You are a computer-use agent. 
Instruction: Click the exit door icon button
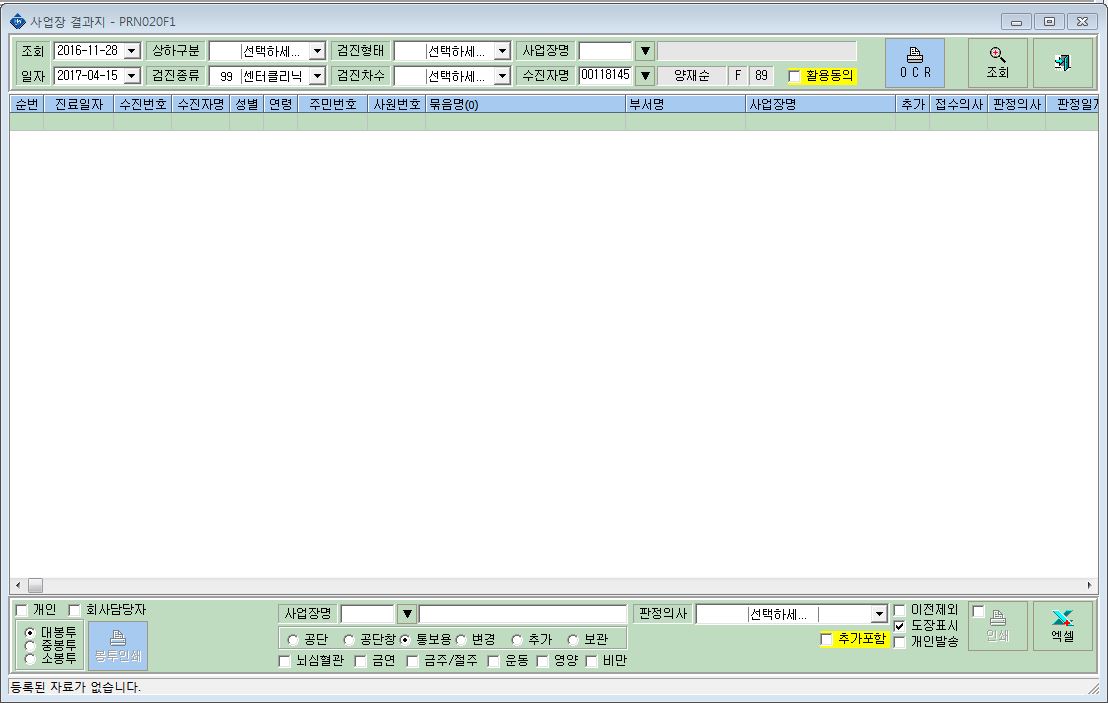coord(1062,63)
